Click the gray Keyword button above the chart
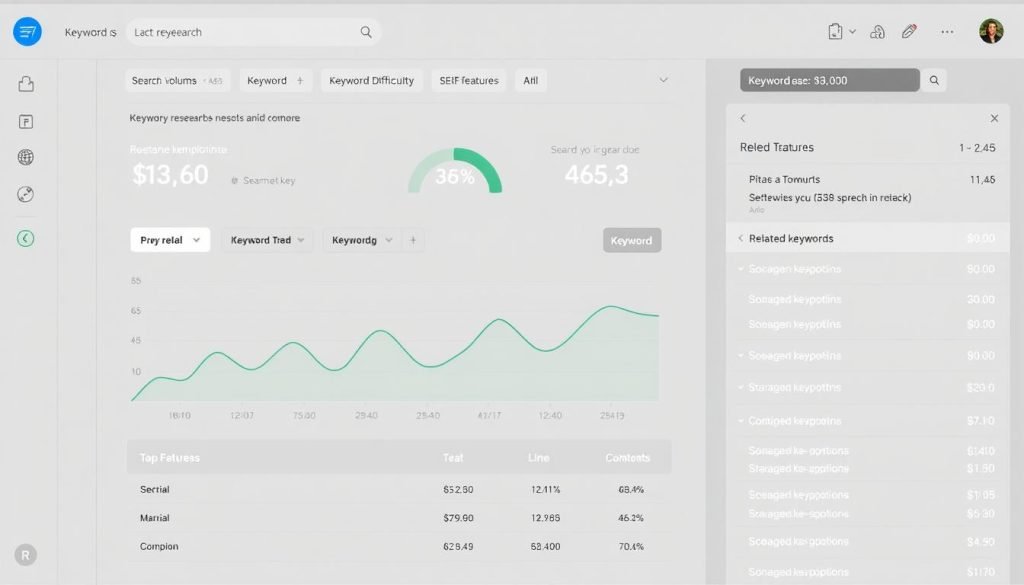This screenshot has width=1024, height=585. pos(631,240)
